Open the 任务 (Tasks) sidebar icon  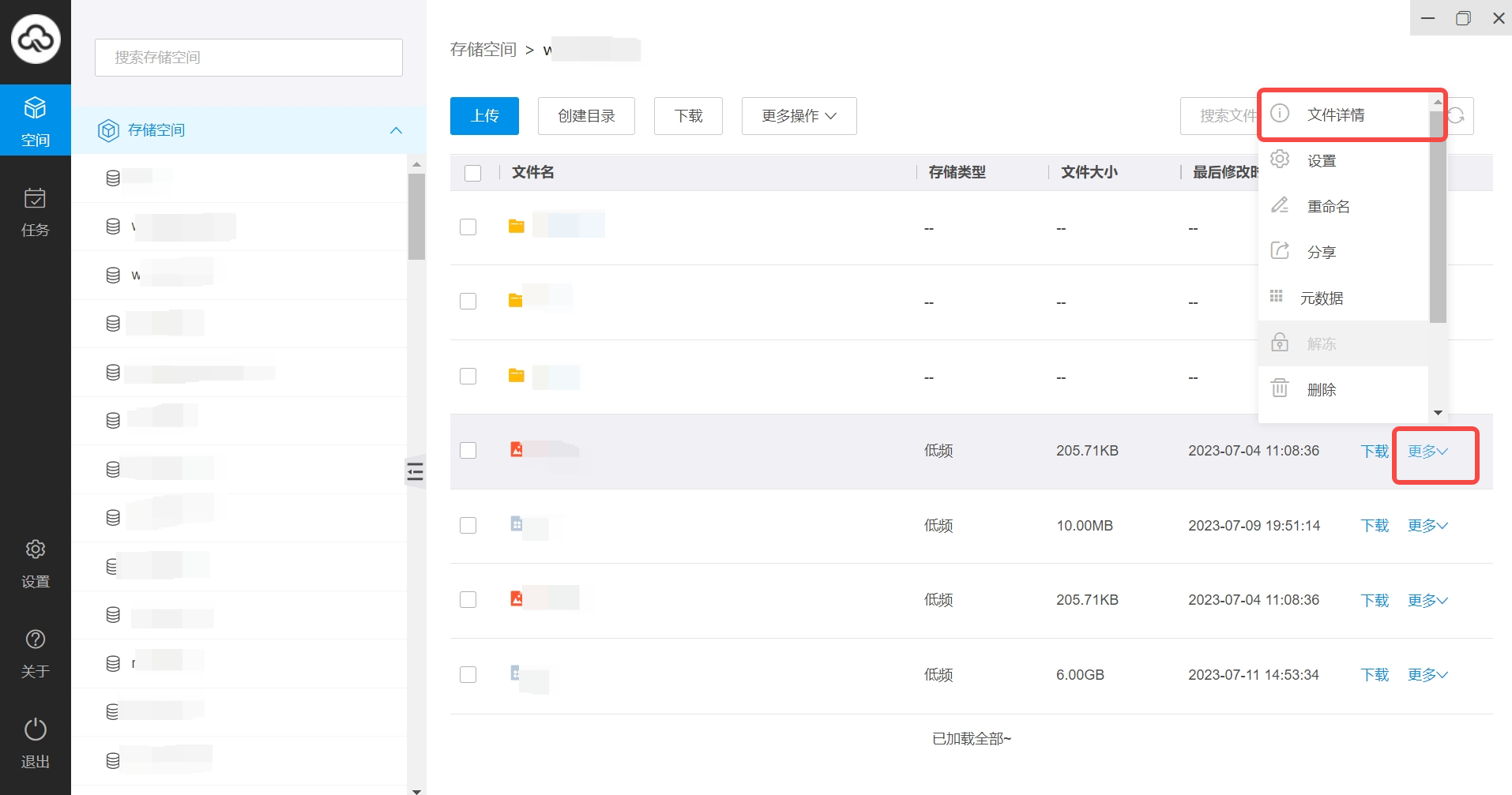click(x=35, y=212)
